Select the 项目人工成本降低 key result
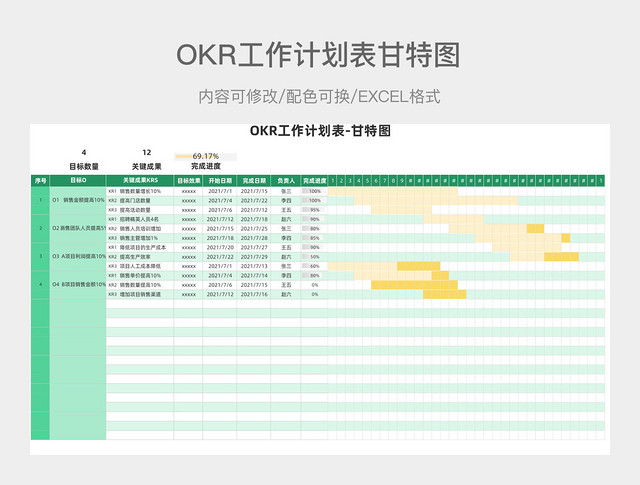Viewport: 640px width, 485px height. [140, 266]
